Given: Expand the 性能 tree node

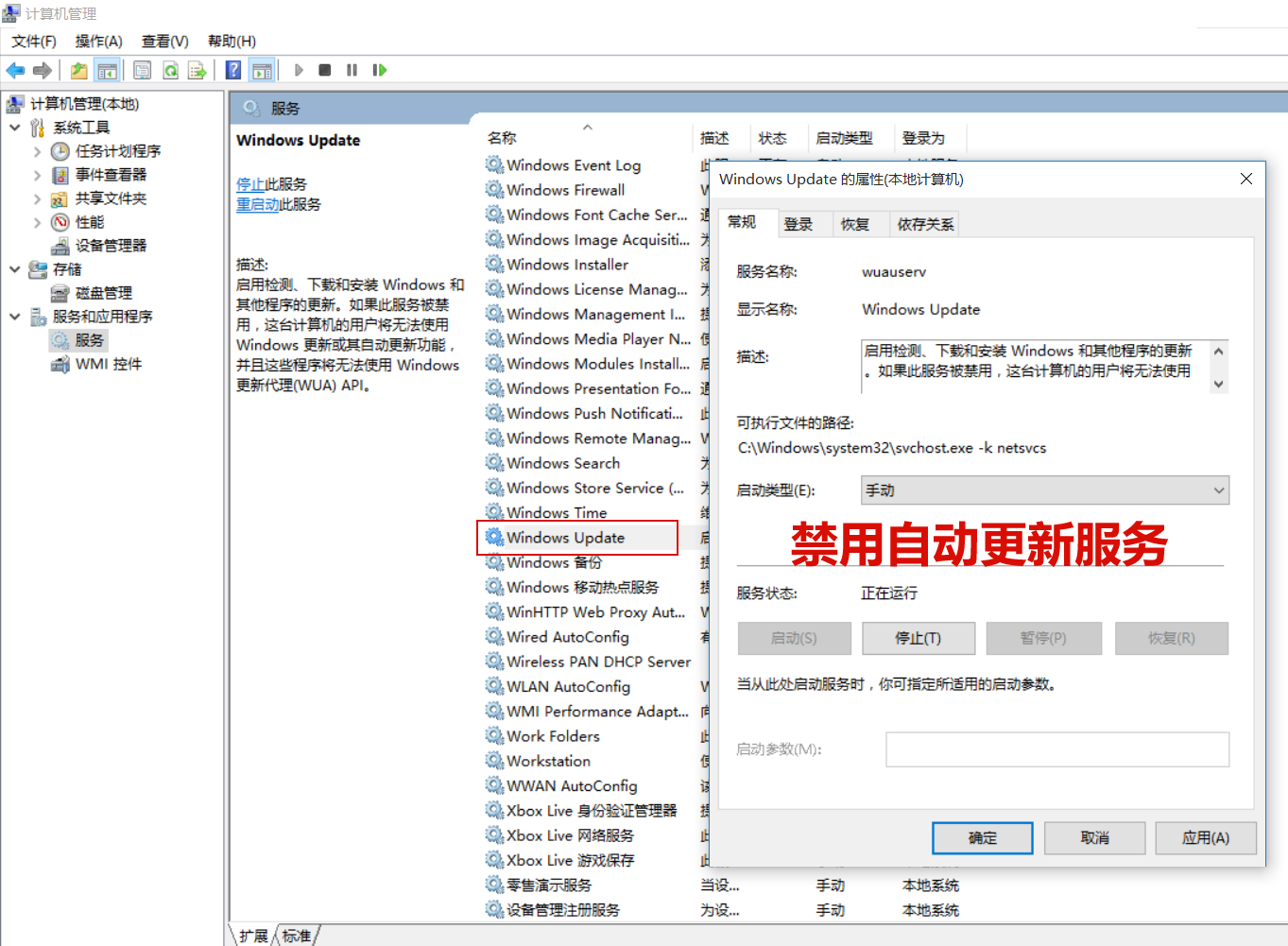Looking at the screenshot, I should pos(37,222).
